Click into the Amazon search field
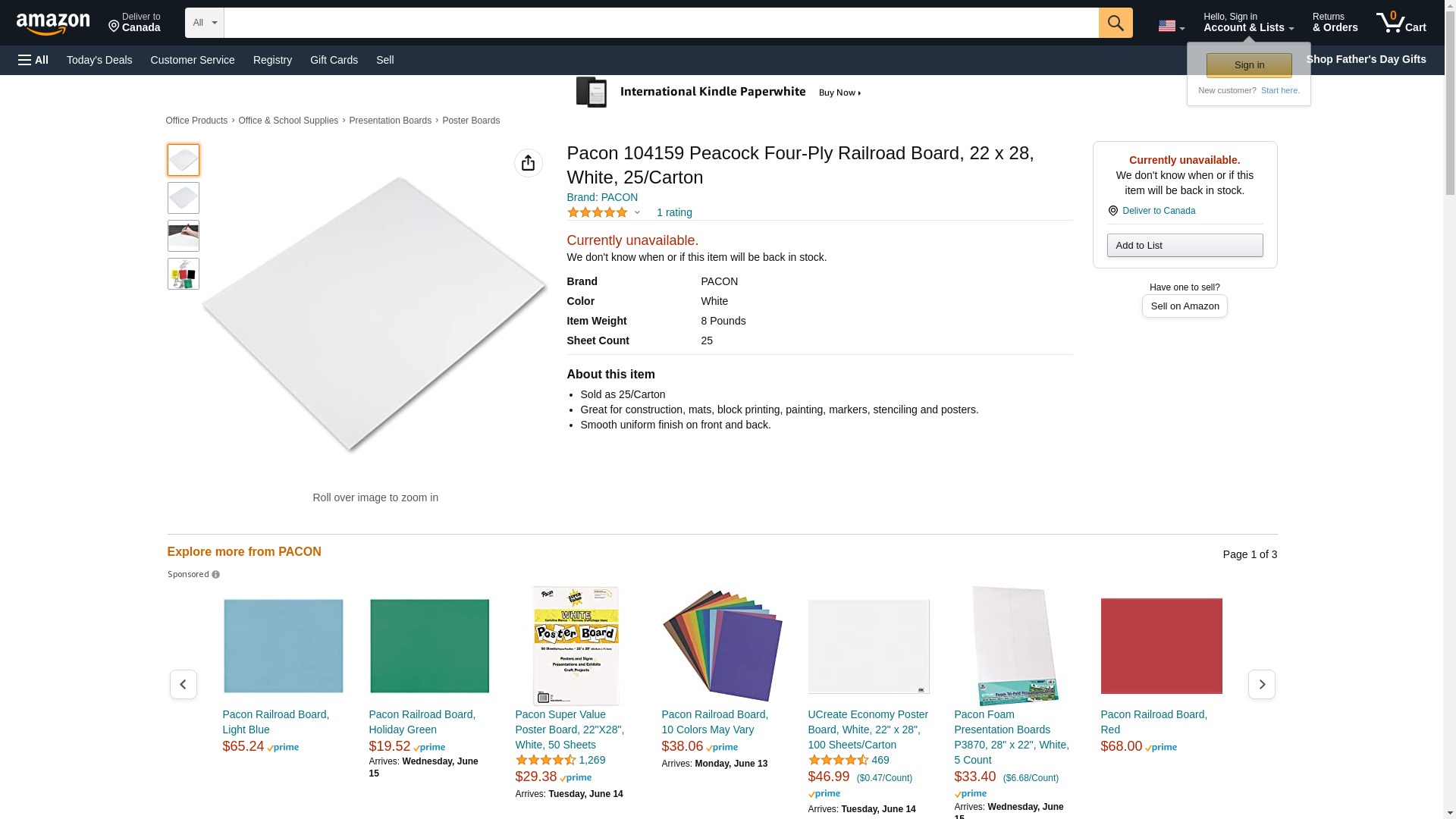Screen dimensions: 1456x819 pos(661,23)
